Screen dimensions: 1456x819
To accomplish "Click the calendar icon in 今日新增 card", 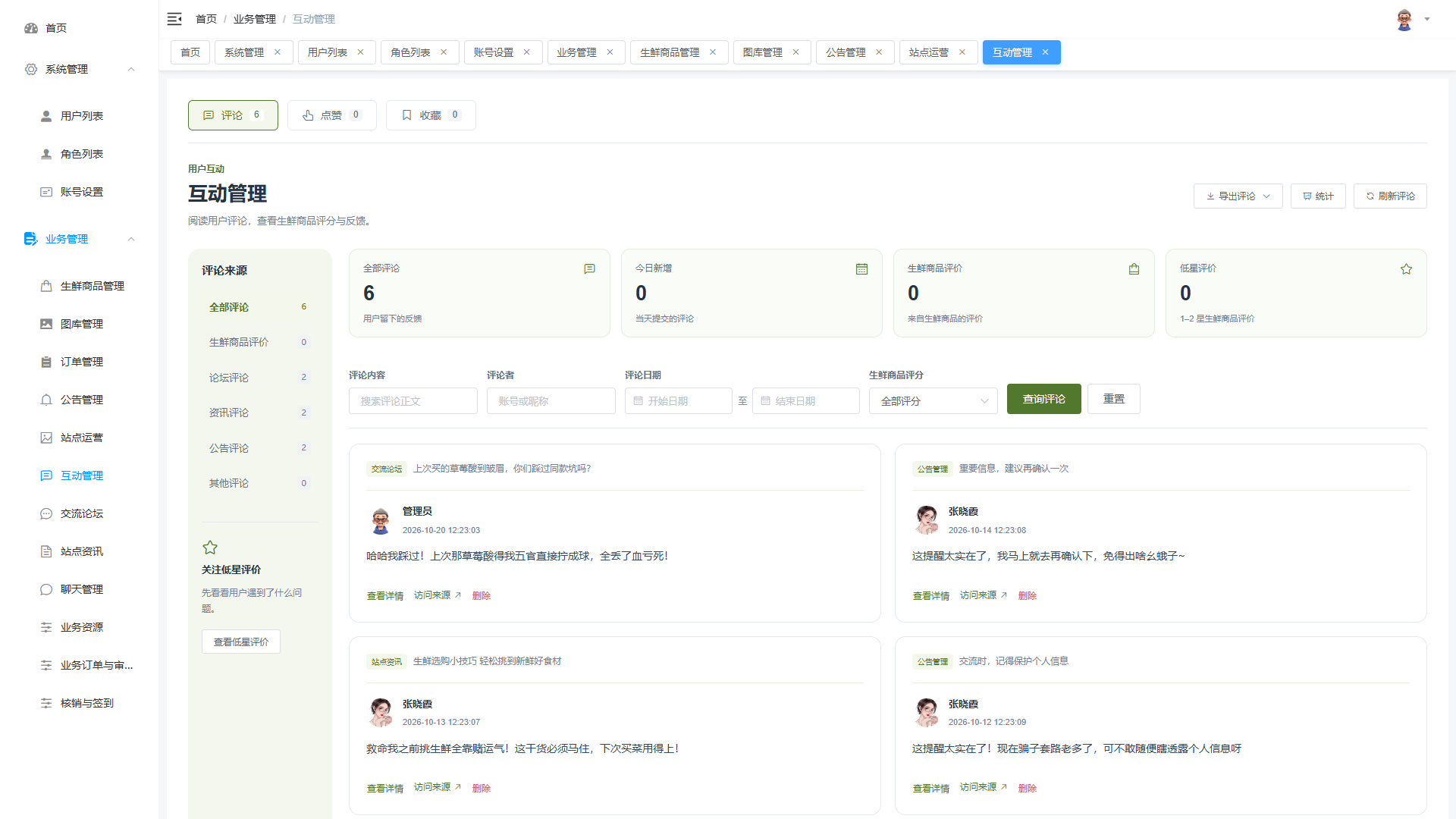I will point(861,269).
